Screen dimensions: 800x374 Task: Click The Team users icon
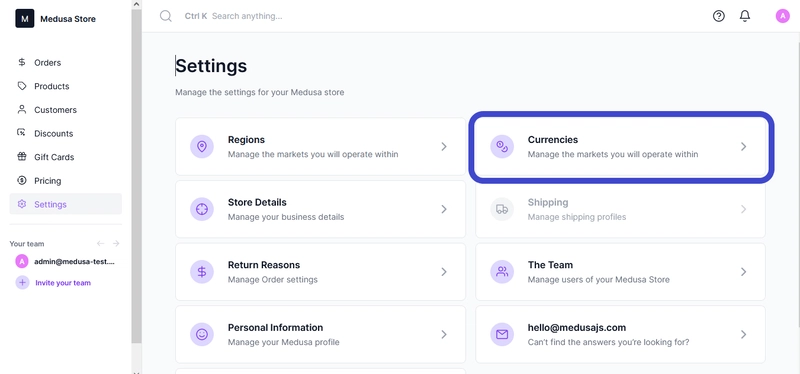502,272
